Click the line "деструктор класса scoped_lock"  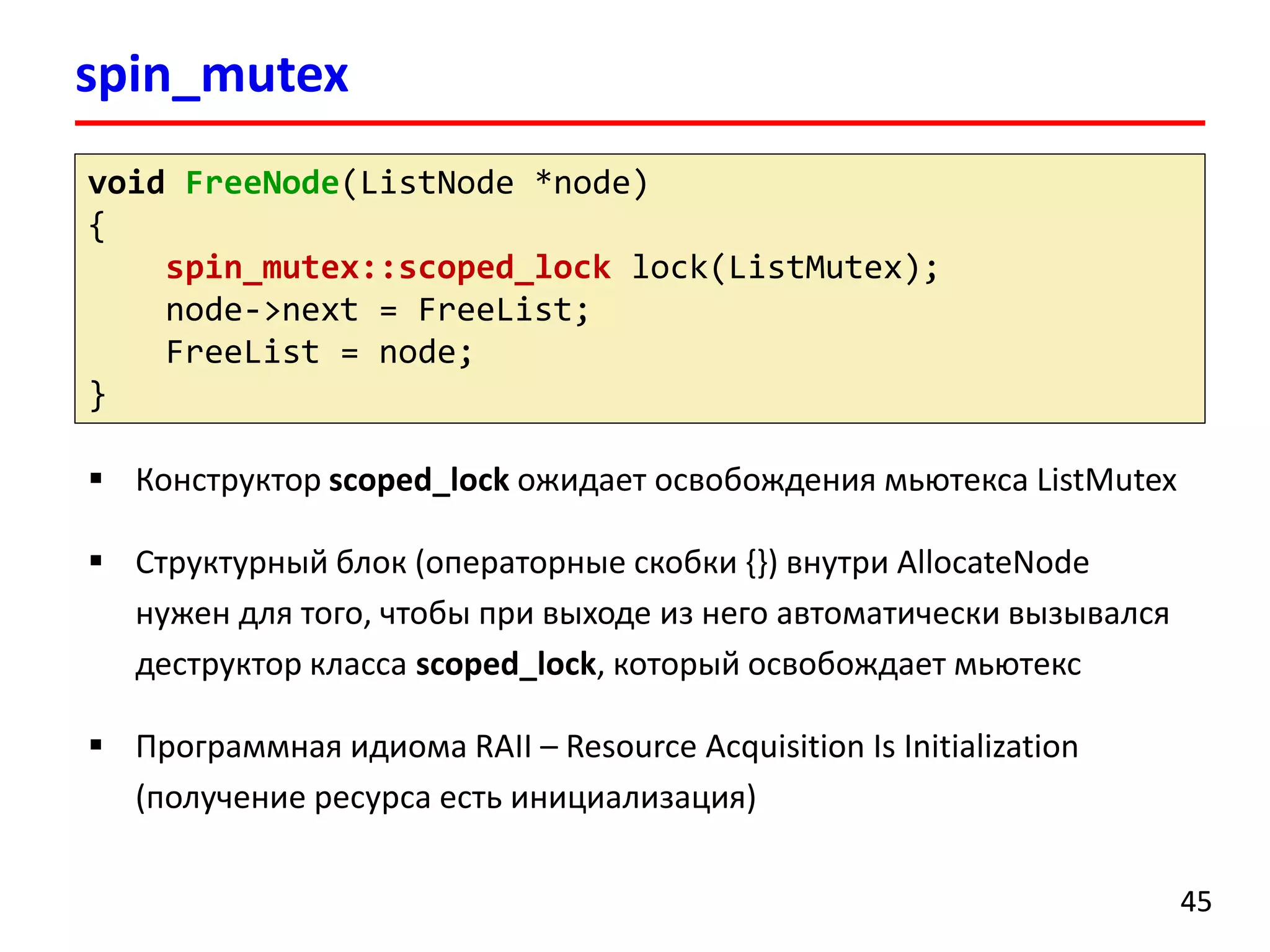point(608,665)
